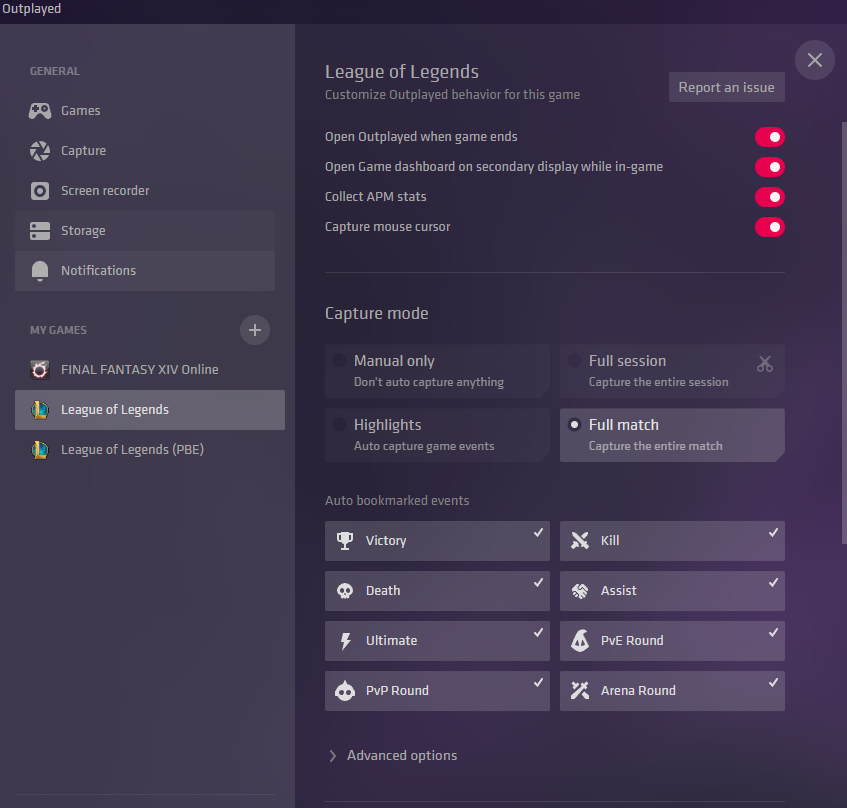Click the FINAL FANTASY XIV game icon
This screenshot has width=847, height=808.
click(x=40, y=370)
